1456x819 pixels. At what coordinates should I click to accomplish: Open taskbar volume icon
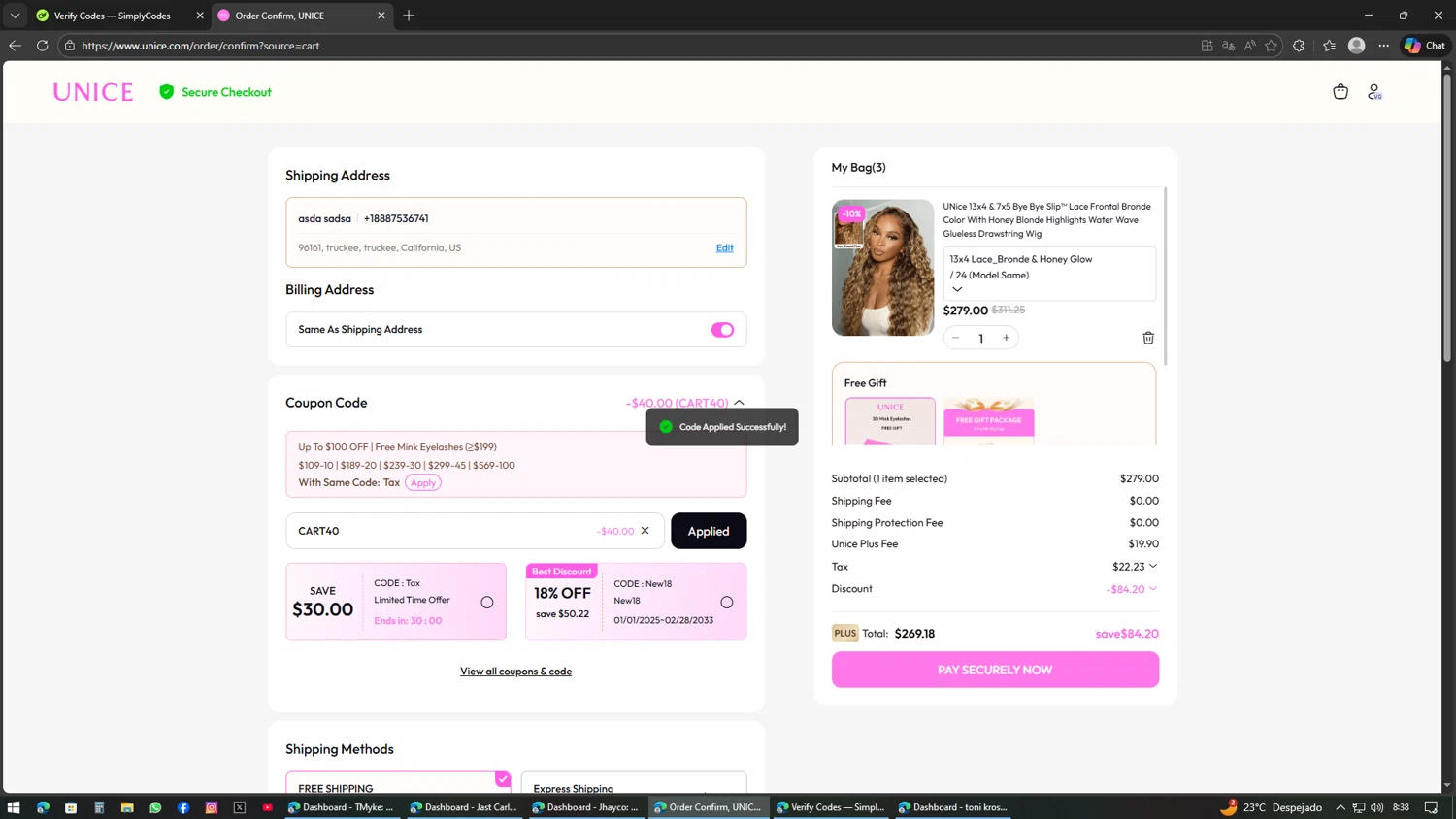1377,807
